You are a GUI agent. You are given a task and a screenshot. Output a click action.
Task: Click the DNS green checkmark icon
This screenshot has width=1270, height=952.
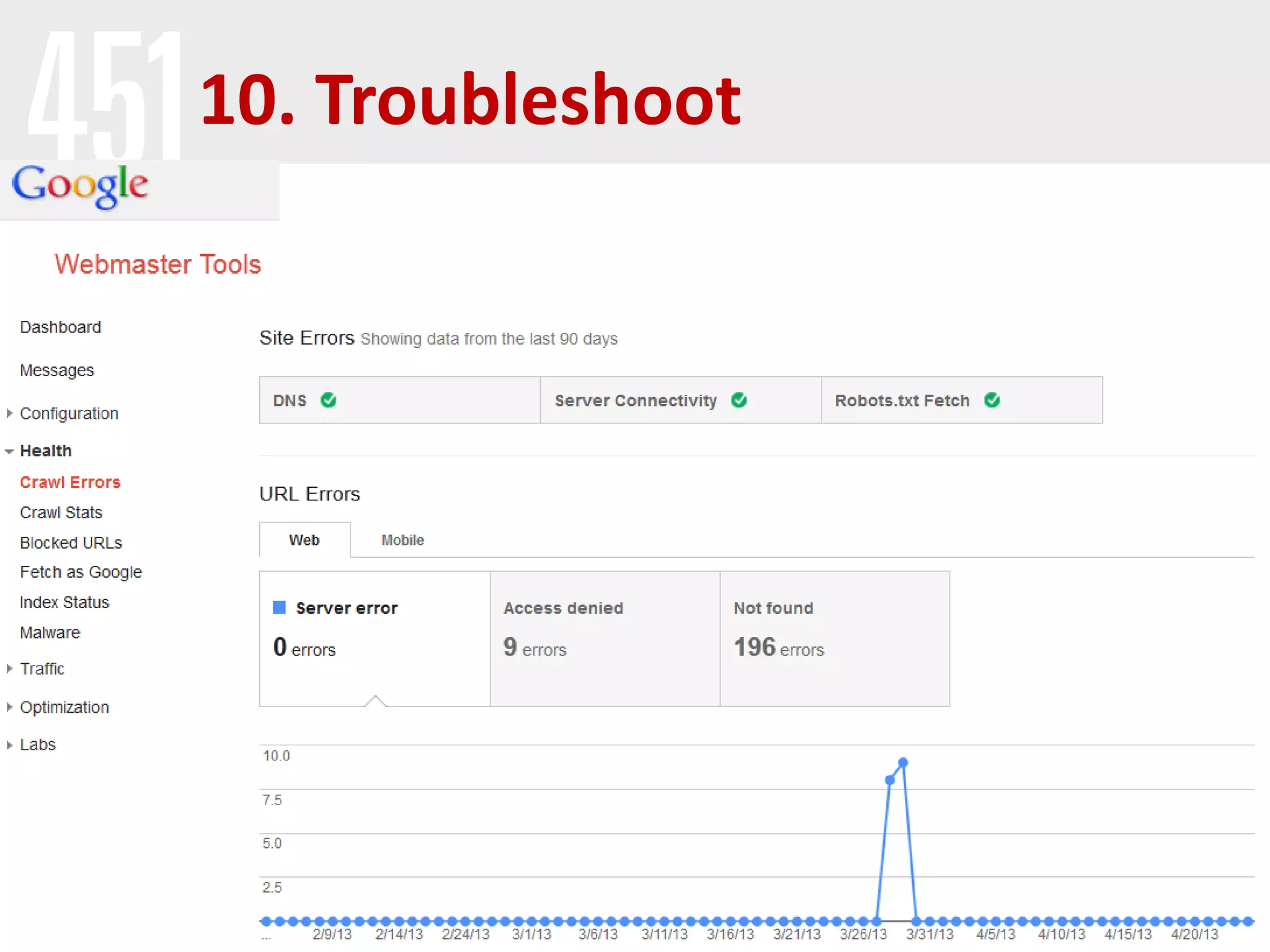[329, 400]
